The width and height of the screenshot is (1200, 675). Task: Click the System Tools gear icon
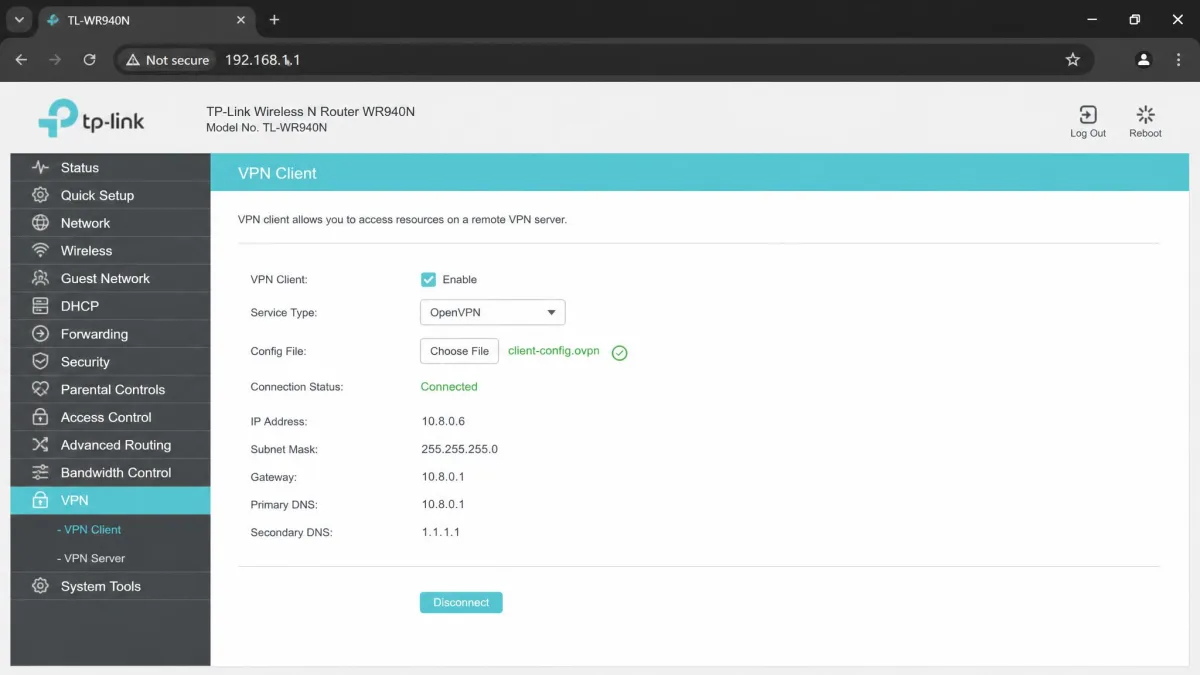coord(40,586)
